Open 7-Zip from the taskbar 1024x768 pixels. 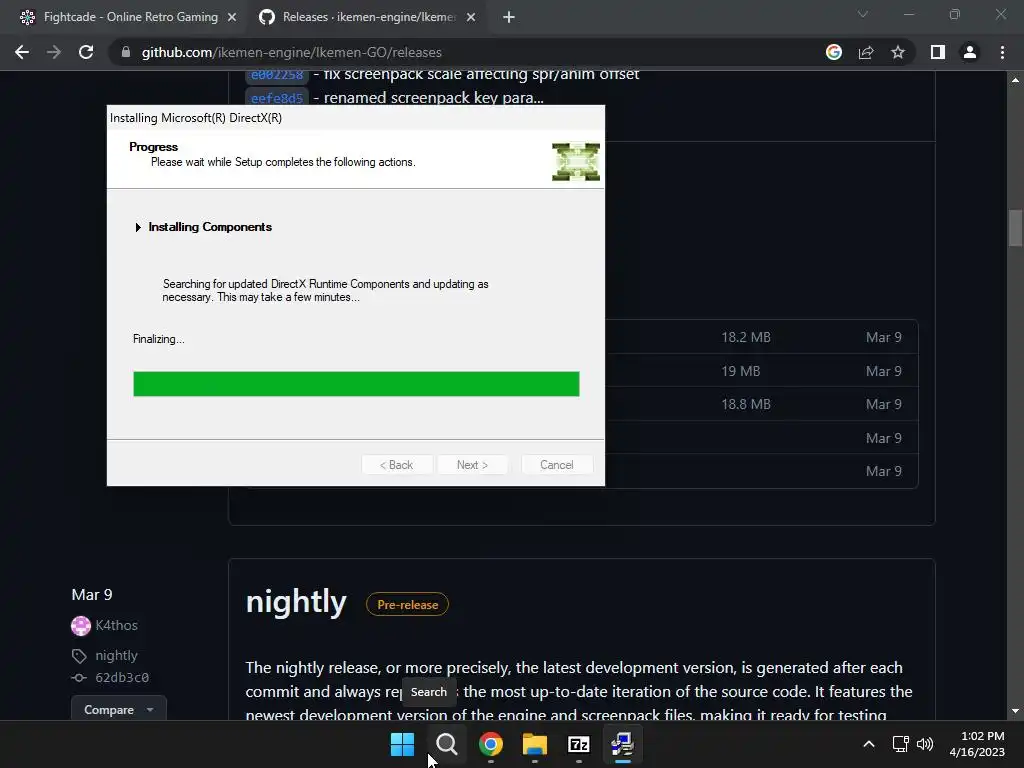pos(579,744)
